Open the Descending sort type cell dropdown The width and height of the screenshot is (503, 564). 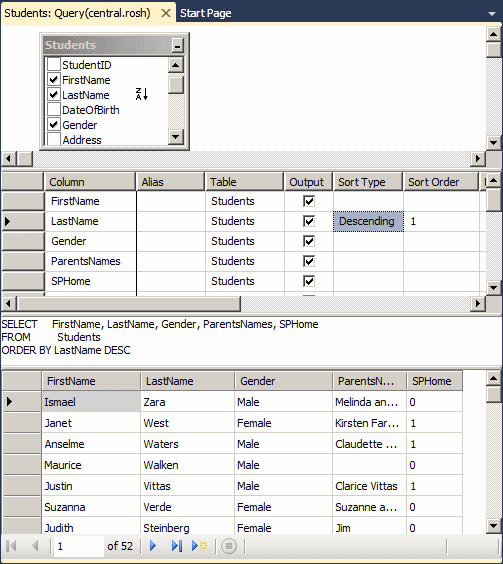368,221
